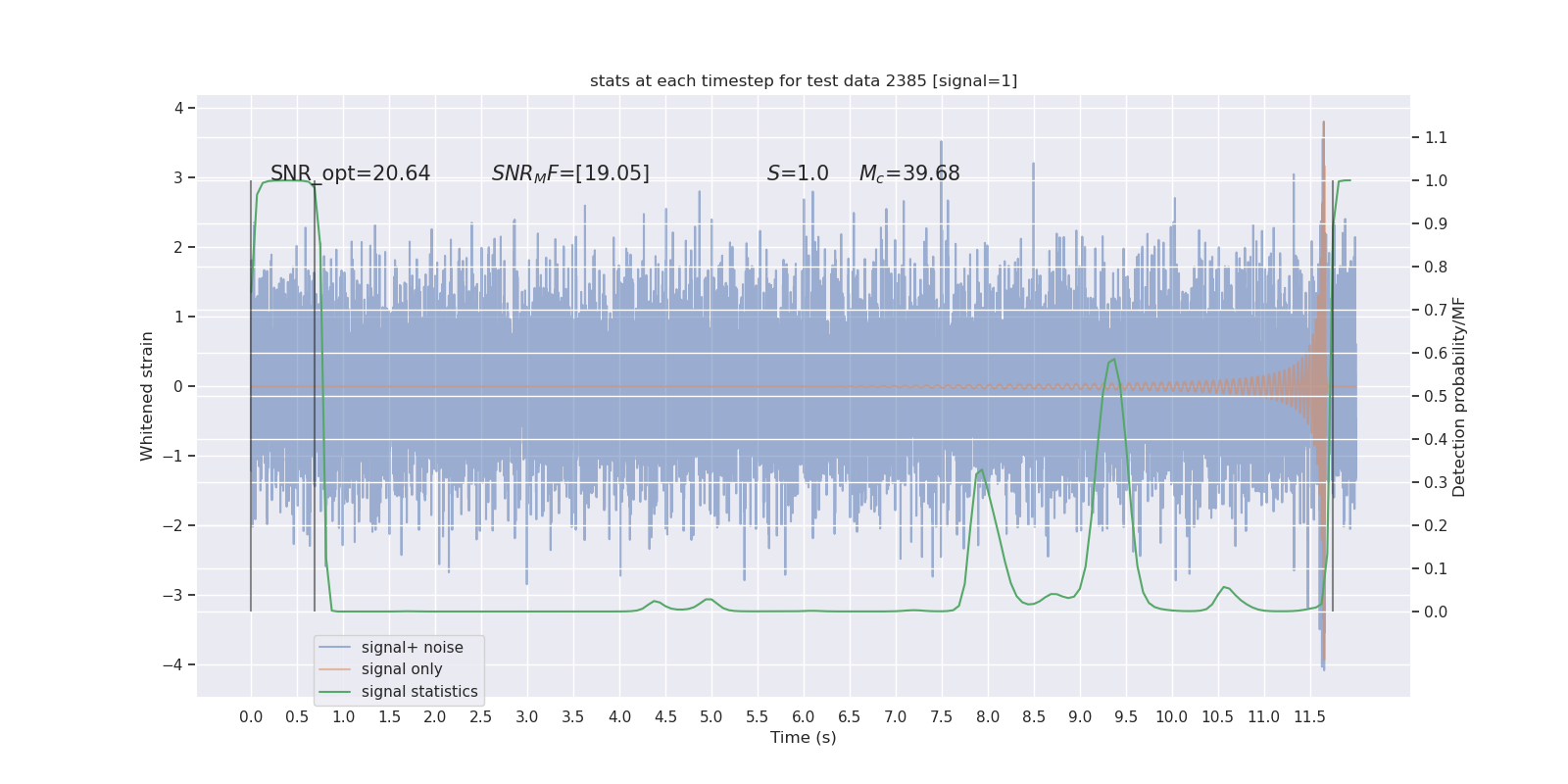1568x784 pixels.
Task: Click the 'Whitened strain' y-axis label
Action: [147, 396]
